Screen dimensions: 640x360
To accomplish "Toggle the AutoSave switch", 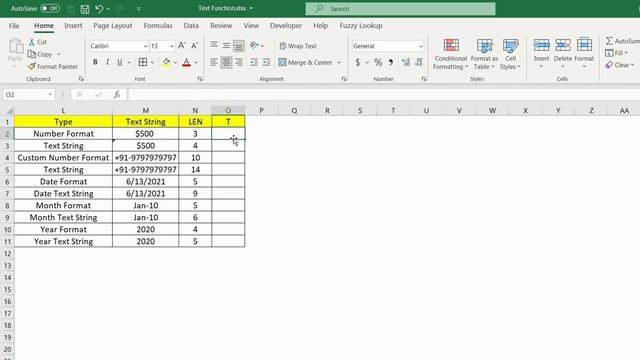I will 50,8.
